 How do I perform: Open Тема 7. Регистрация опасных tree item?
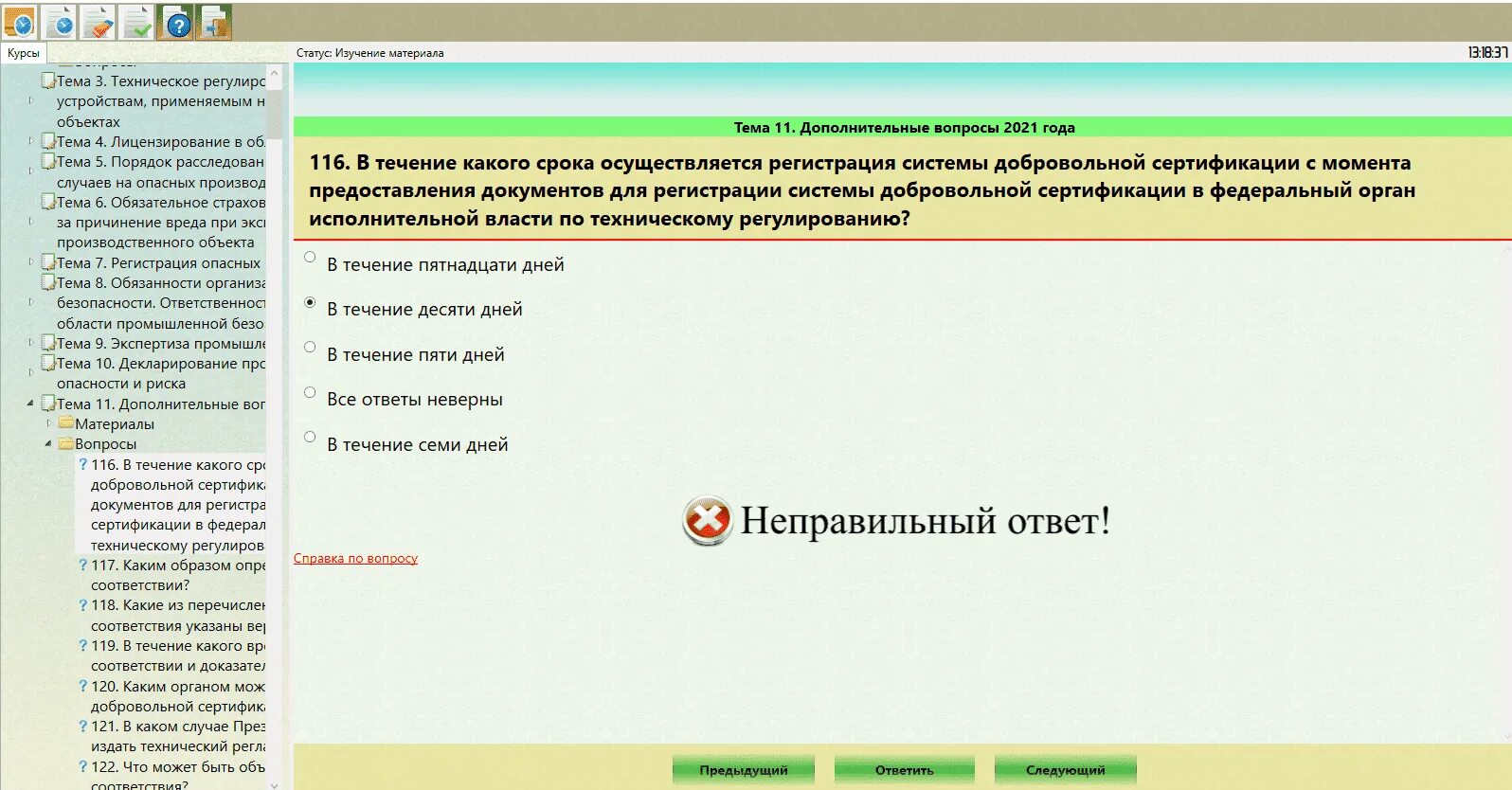pos(158,263)
